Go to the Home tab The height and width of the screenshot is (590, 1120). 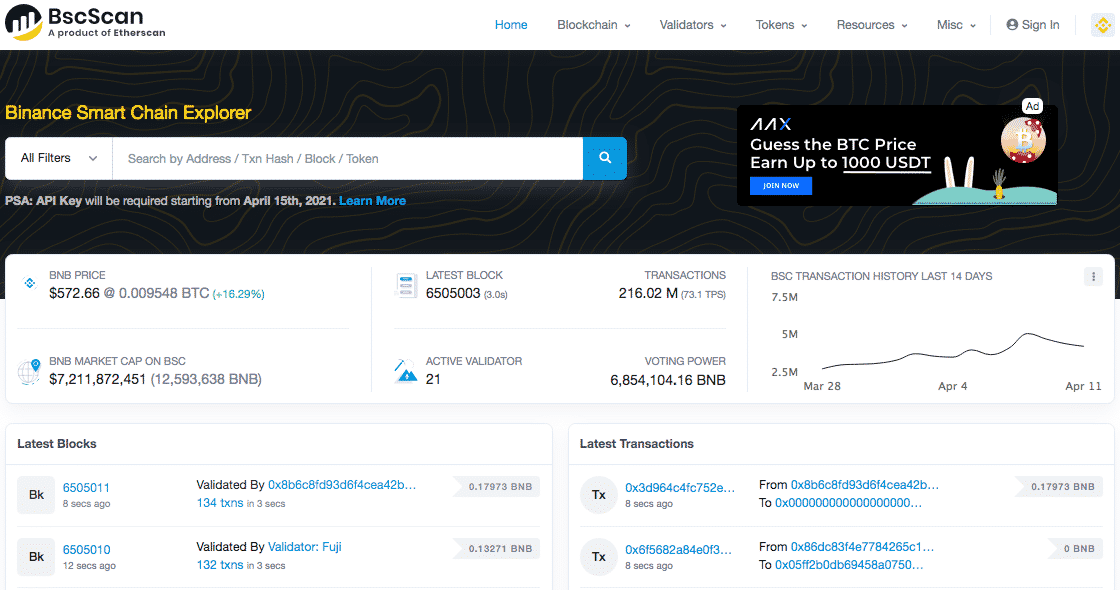511,25
